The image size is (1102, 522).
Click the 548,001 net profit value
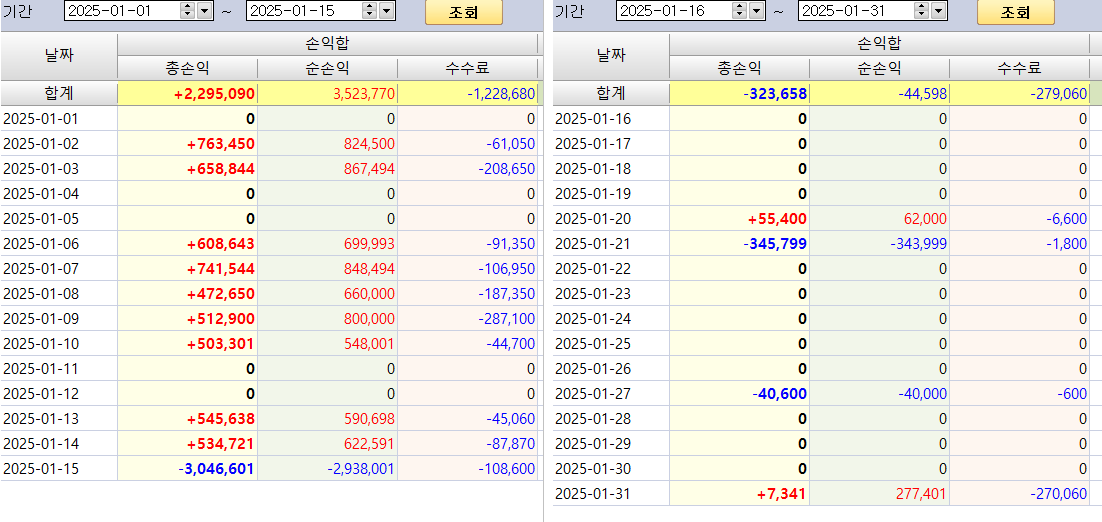(370, 344)
